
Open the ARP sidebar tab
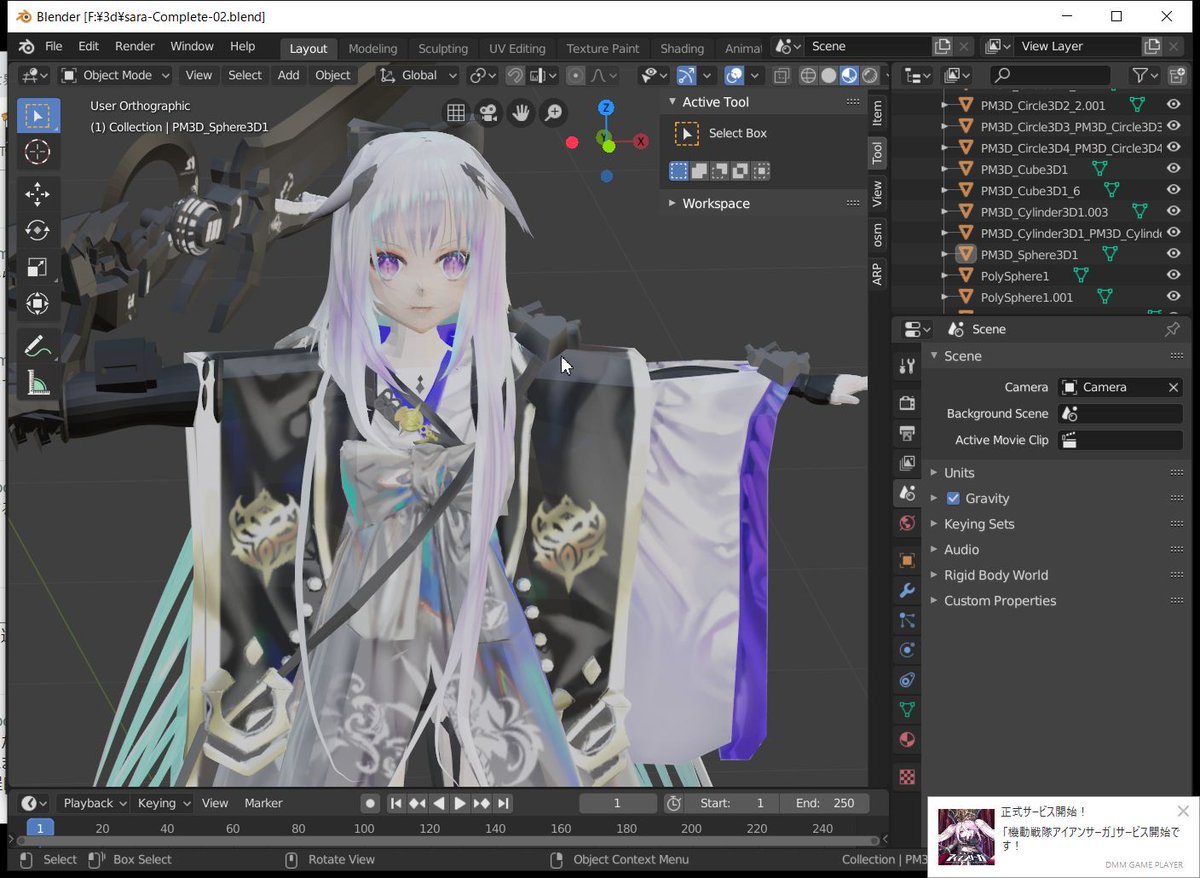877,273
